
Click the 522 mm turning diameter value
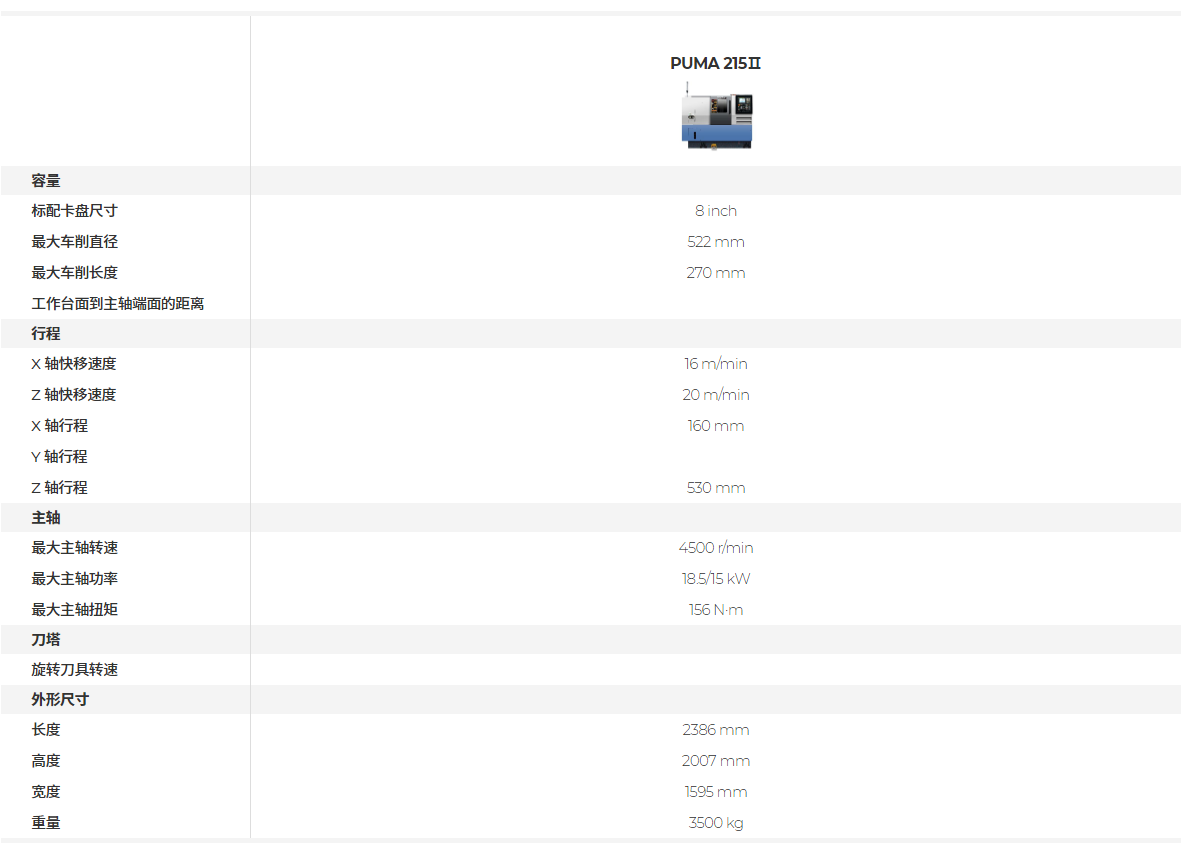(x=715, y=242)
